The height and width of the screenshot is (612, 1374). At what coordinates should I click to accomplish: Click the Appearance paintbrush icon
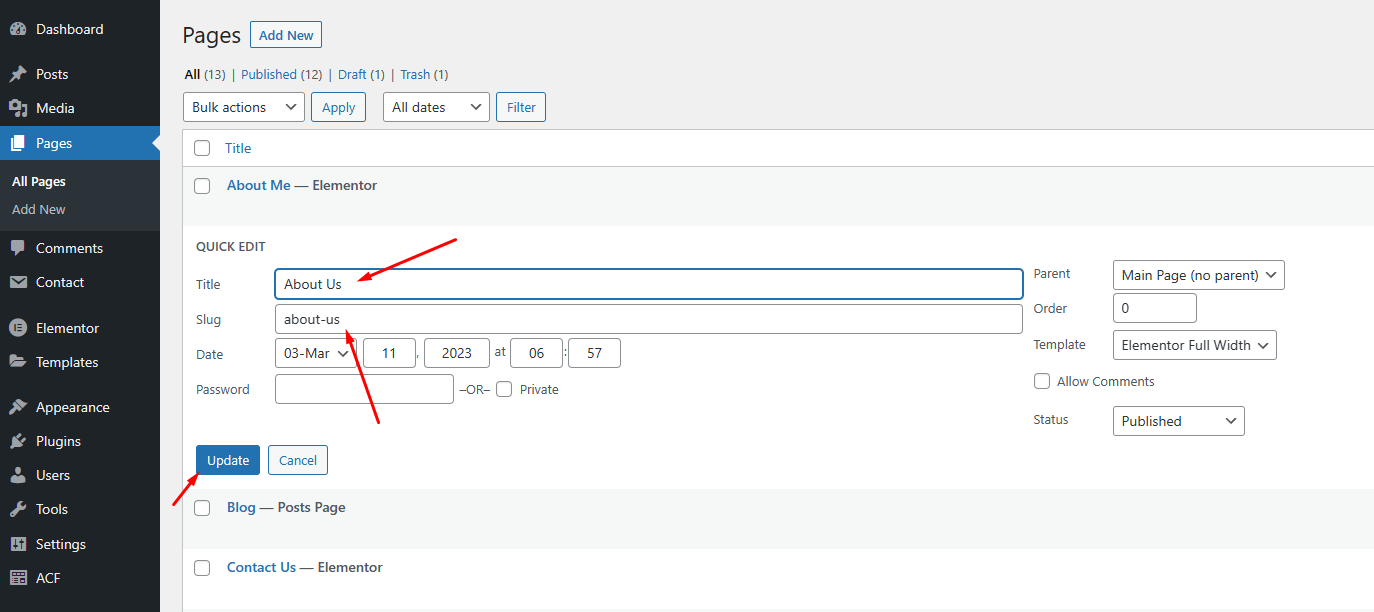pos(18,407)
